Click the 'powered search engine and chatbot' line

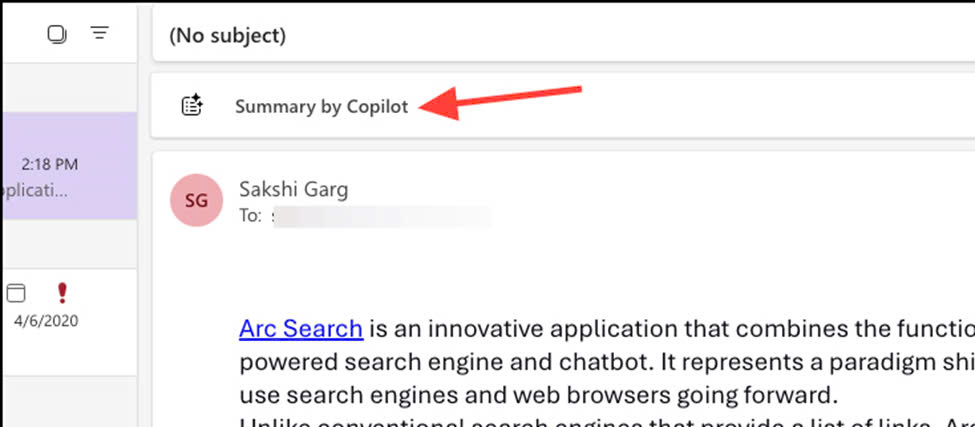point(607,362)
